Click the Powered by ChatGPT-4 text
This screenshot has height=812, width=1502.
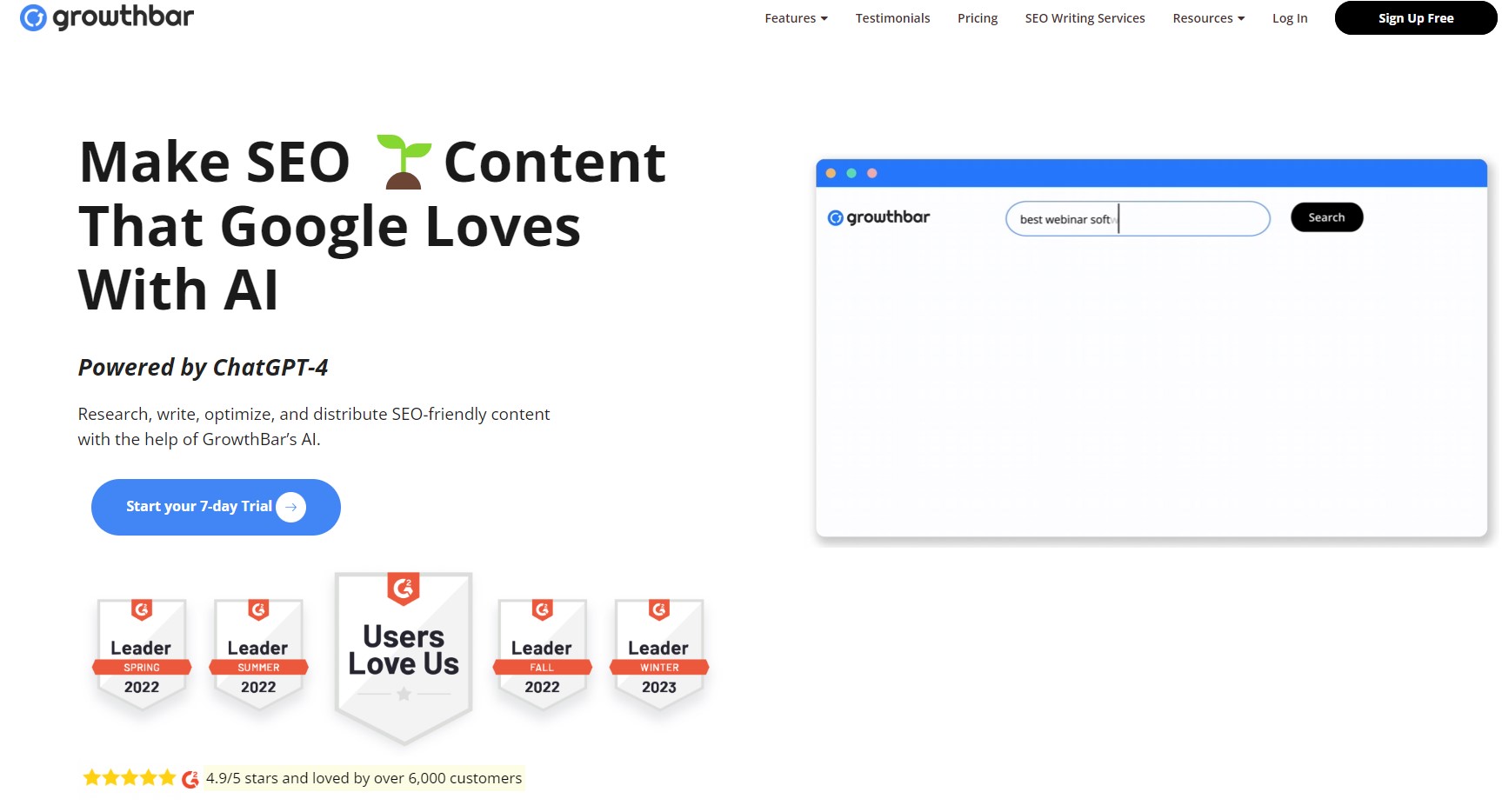pyautogui.click(x=203, y=368)
